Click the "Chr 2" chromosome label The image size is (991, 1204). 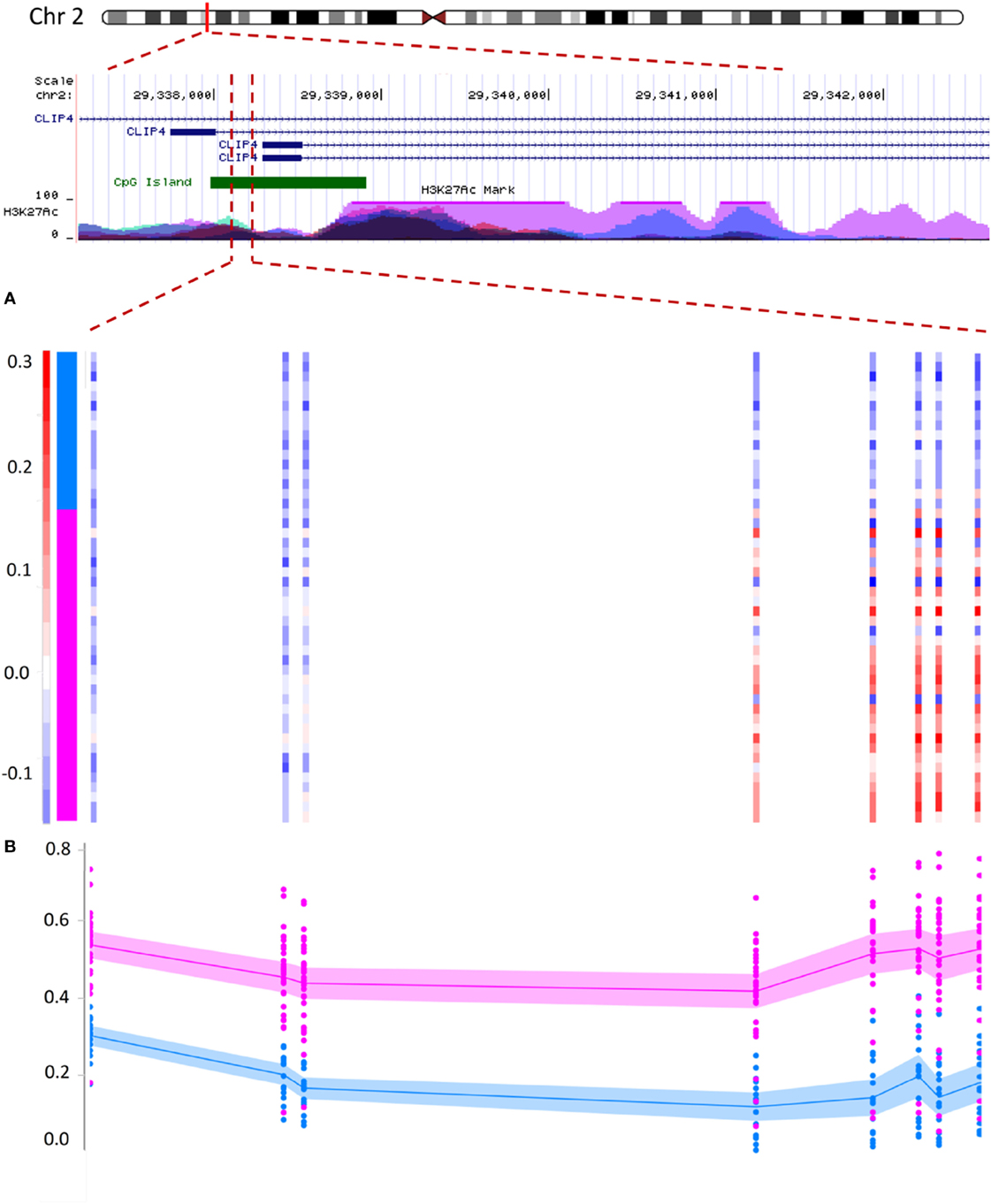(x=56, y=16)
